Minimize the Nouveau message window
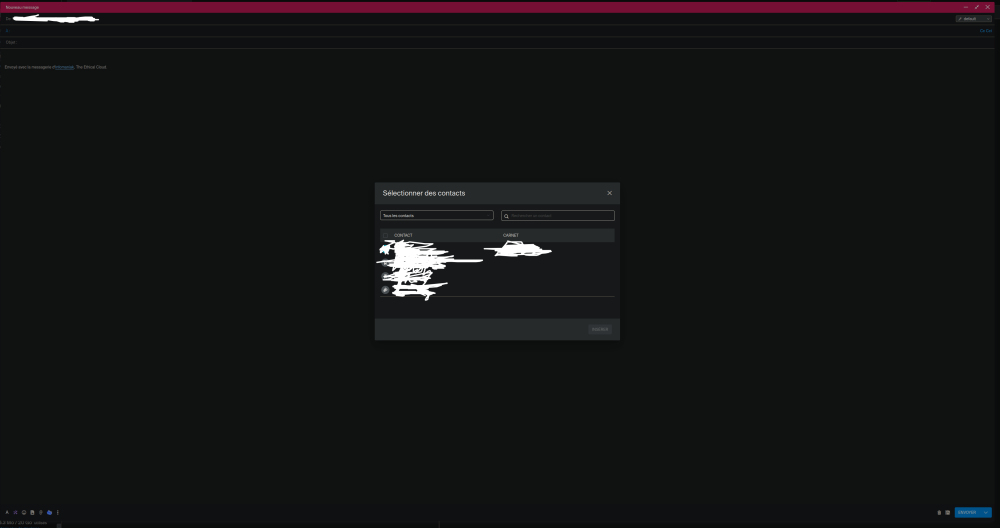 966,7
